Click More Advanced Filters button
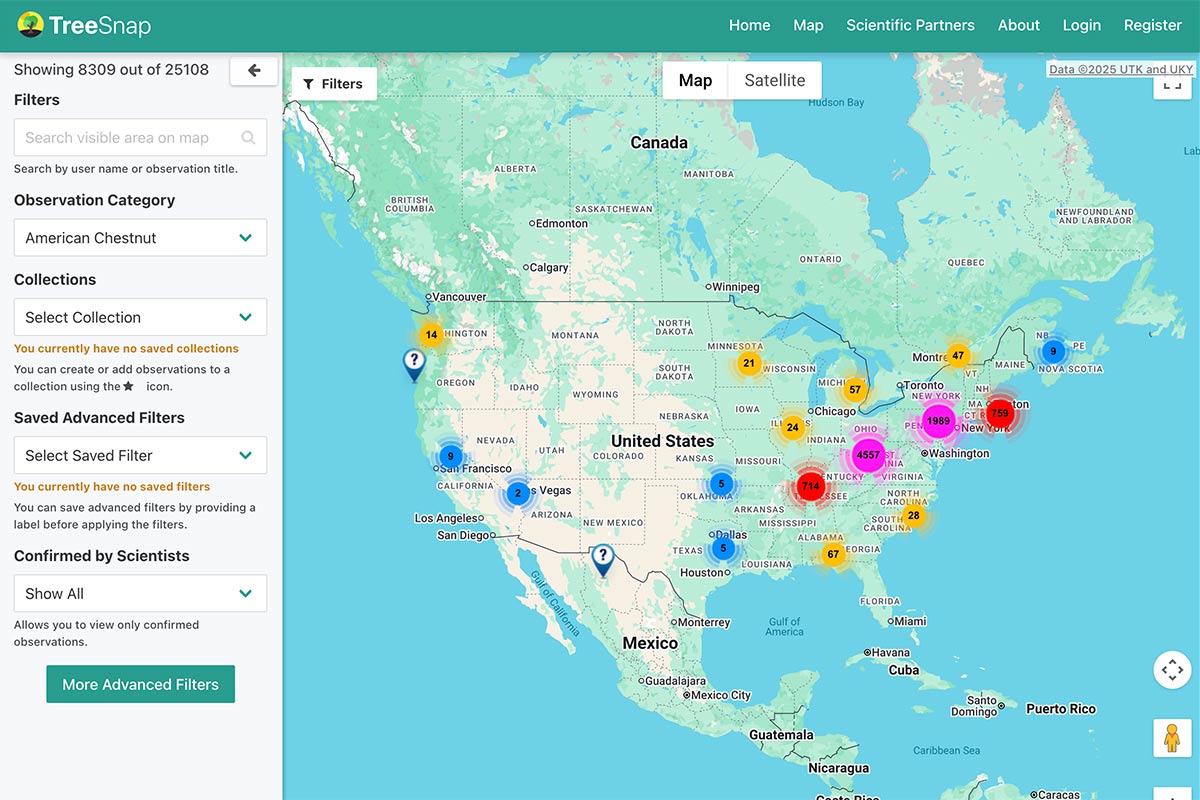The image size is (1200, 800). pos(140,684)
